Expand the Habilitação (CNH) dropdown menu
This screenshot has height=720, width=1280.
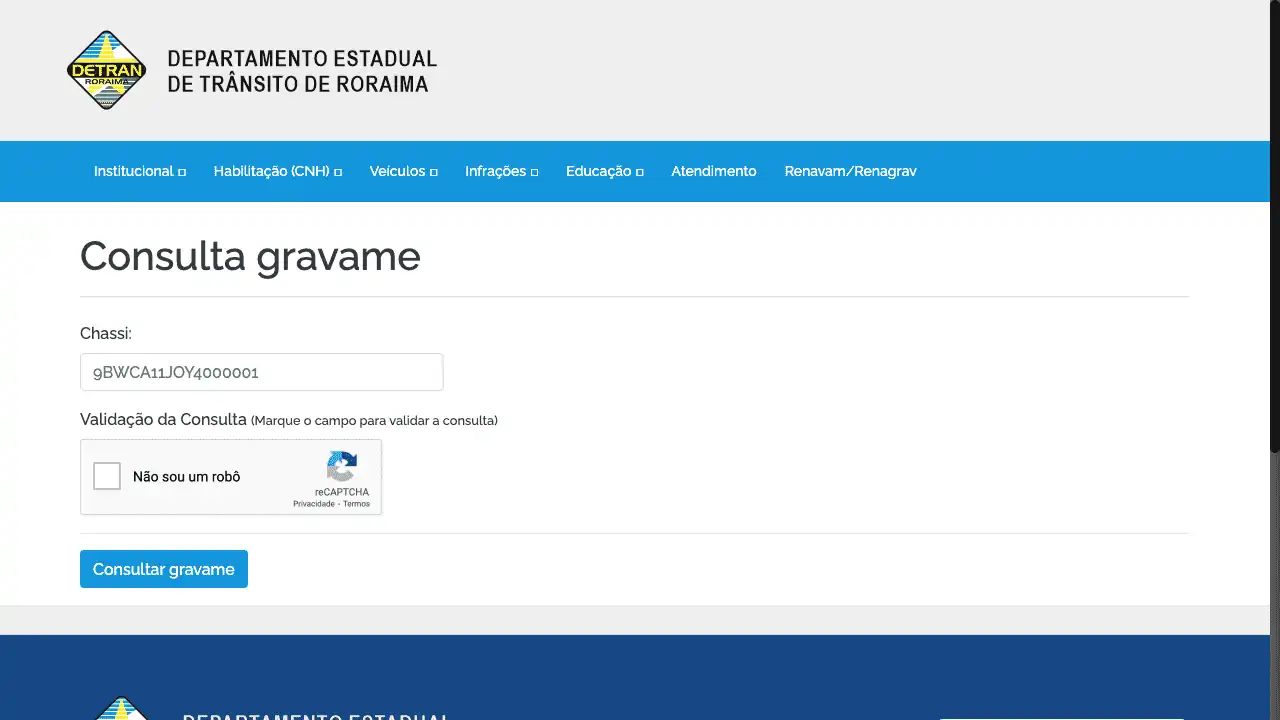[x=277, y=171]
